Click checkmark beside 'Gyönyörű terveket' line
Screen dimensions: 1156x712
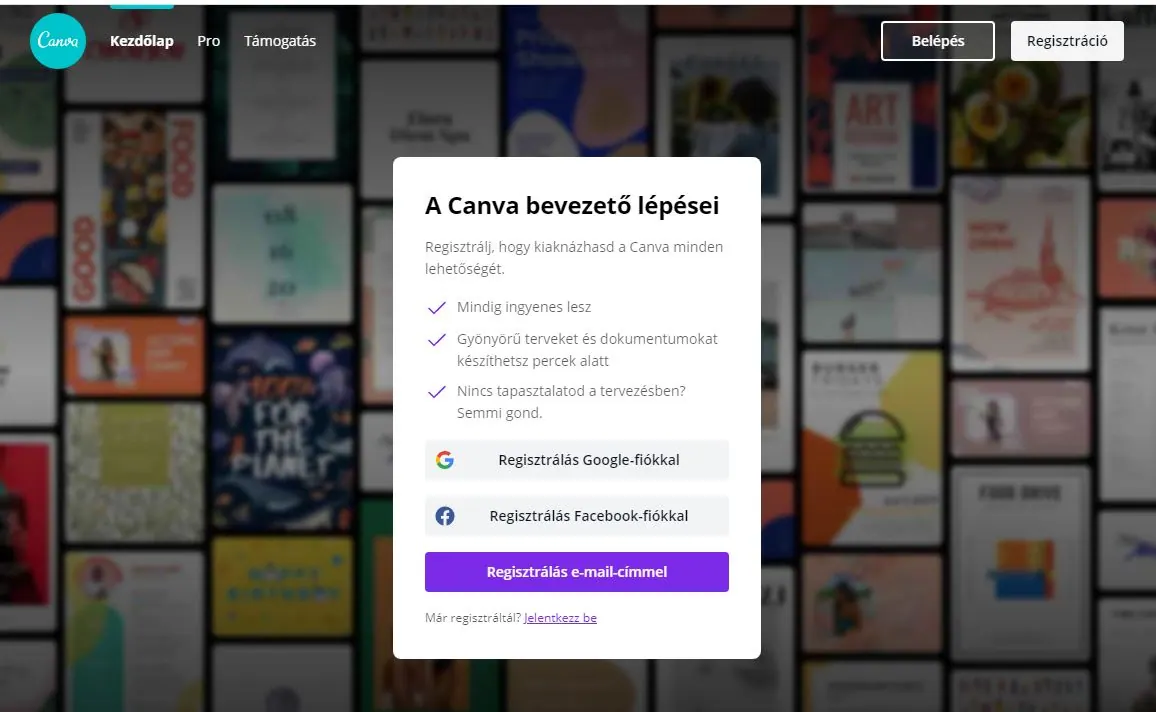point(436,339)
